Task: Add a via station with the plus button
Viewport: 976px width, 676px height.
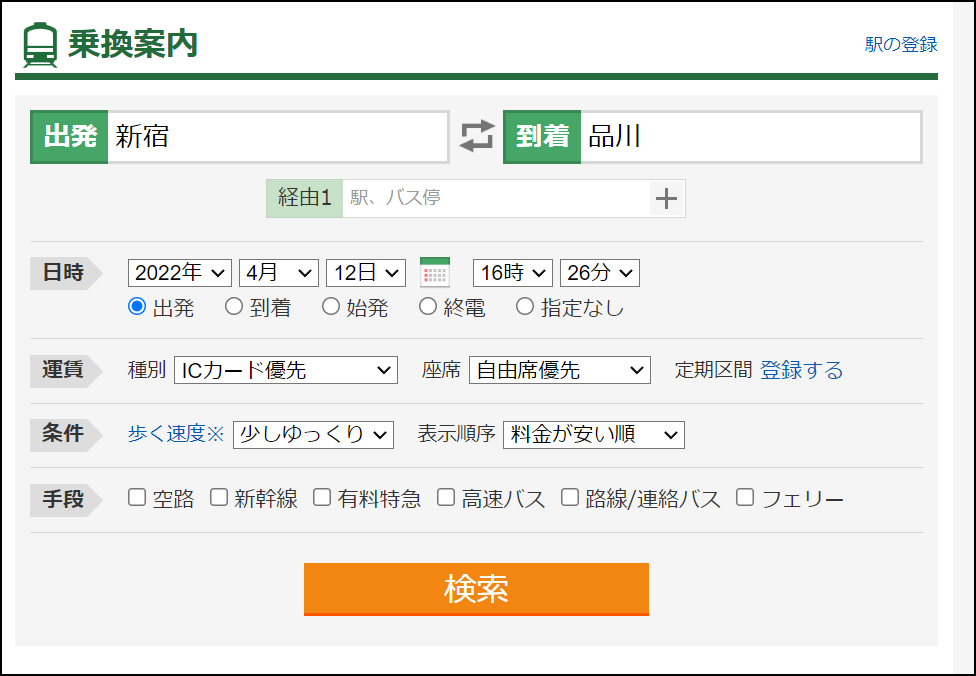Action: click(665, 198)
